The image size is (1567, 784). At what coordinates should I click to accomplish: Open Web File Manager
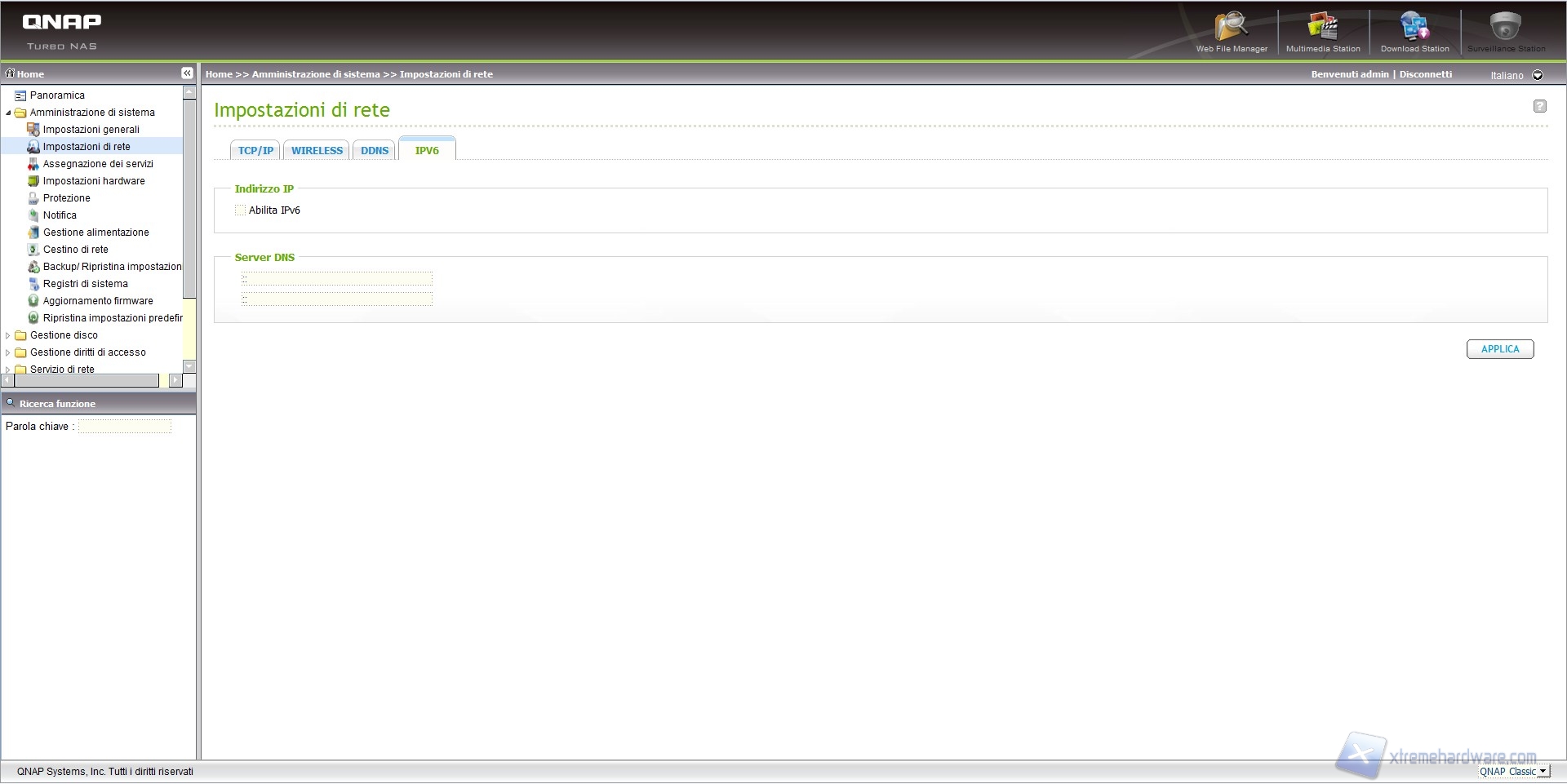pos(1231,31)
